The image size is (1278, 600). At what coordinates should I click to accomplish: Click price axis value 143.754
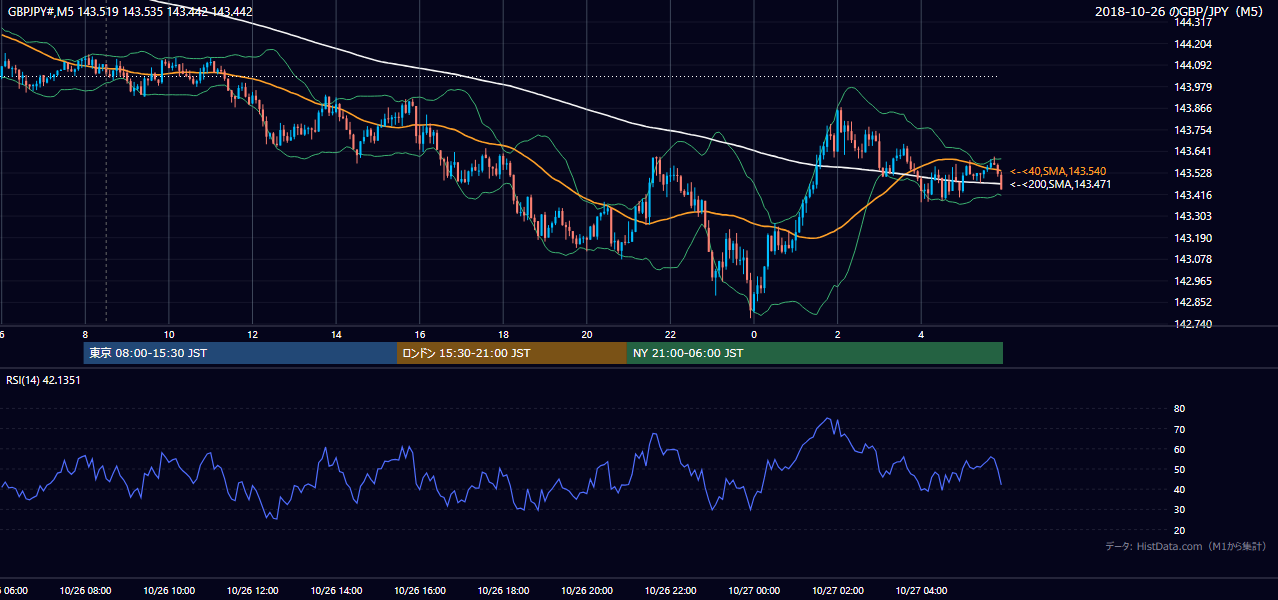(x=1193, y=130)
